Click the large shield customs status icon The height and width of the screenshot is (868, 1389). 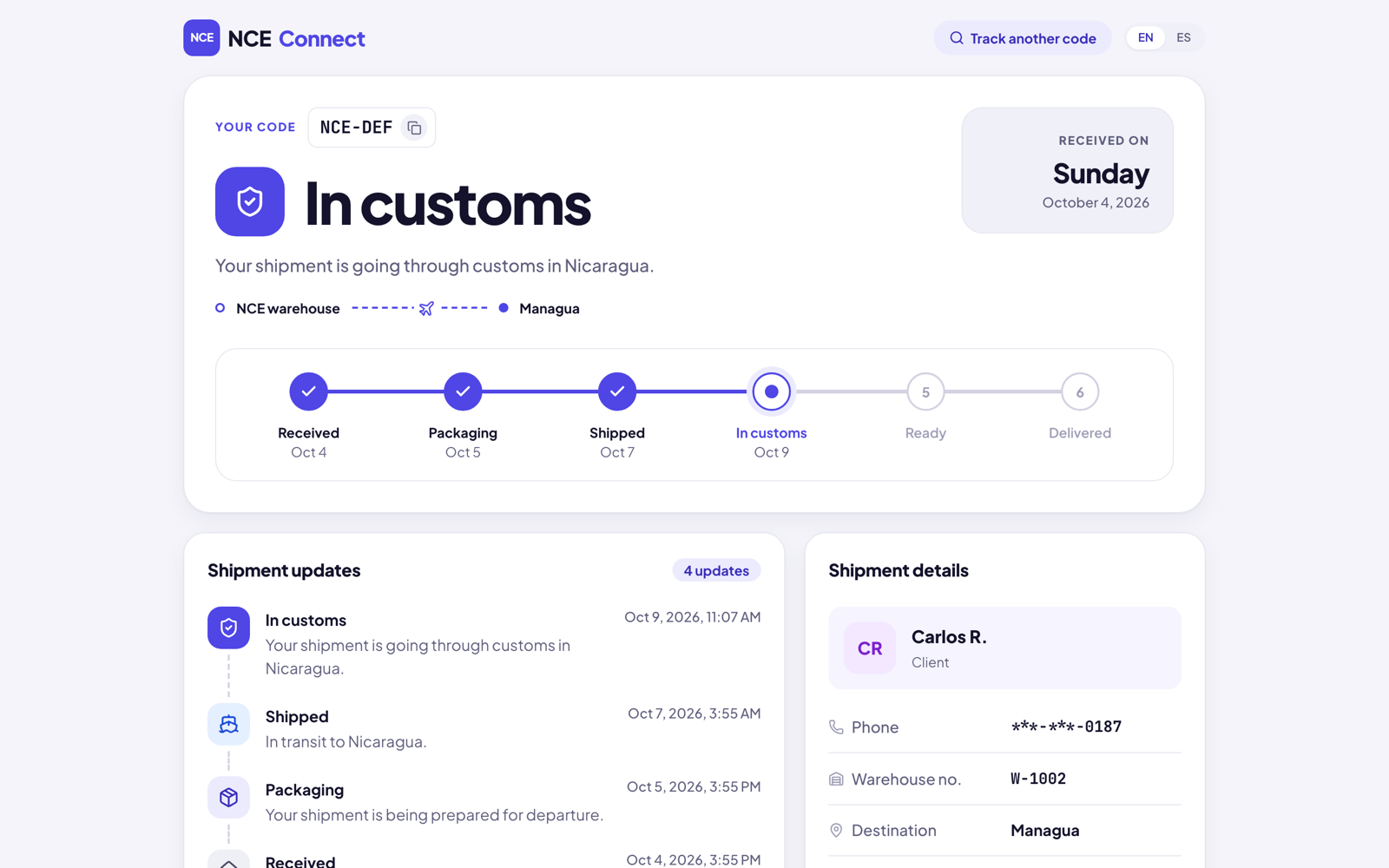tap(250, 201)
